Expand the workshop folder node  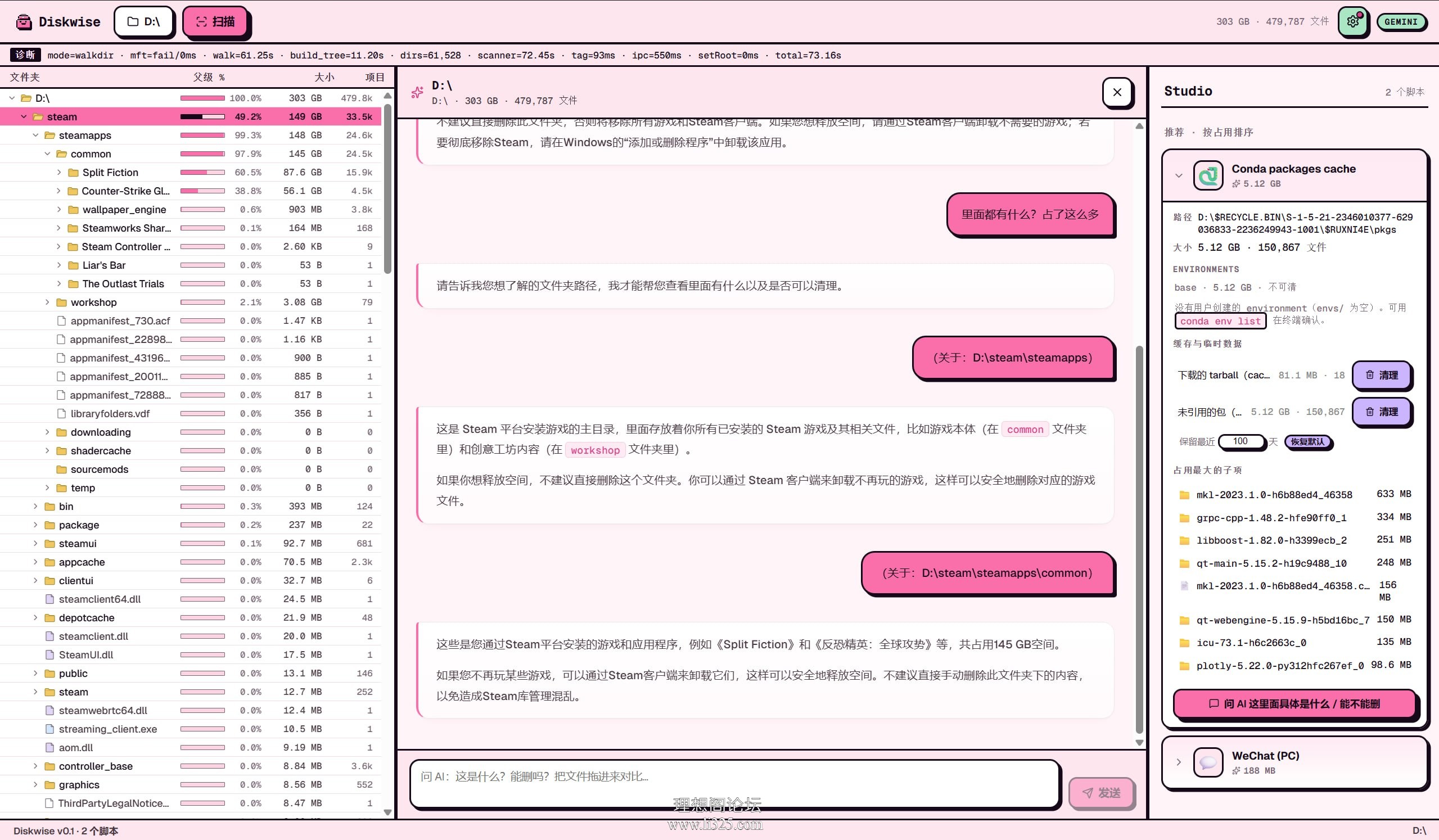pyautogui.click(x=47, y=302)
